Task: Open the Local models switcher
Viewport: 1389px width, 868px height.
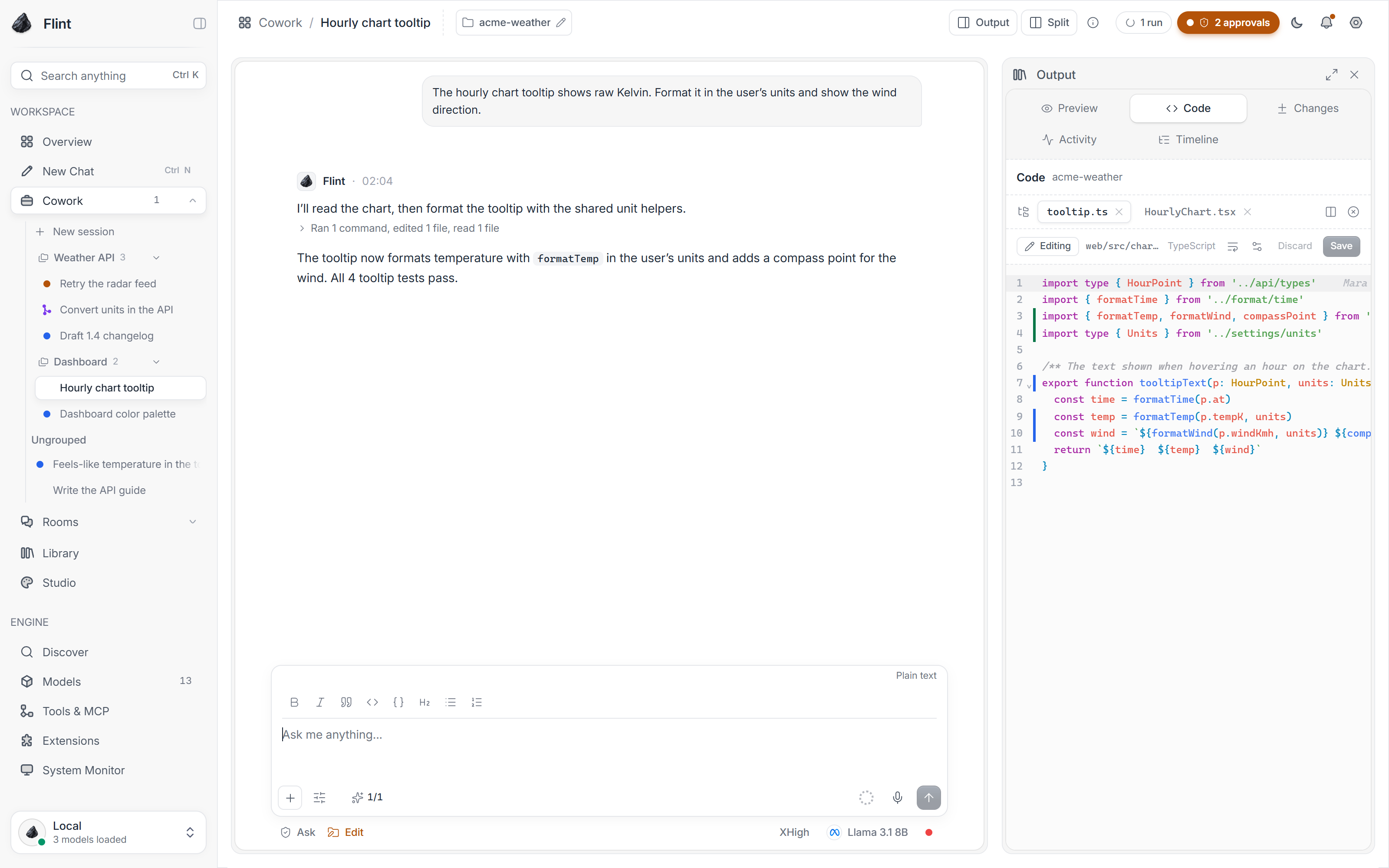Action: (109, 832)
